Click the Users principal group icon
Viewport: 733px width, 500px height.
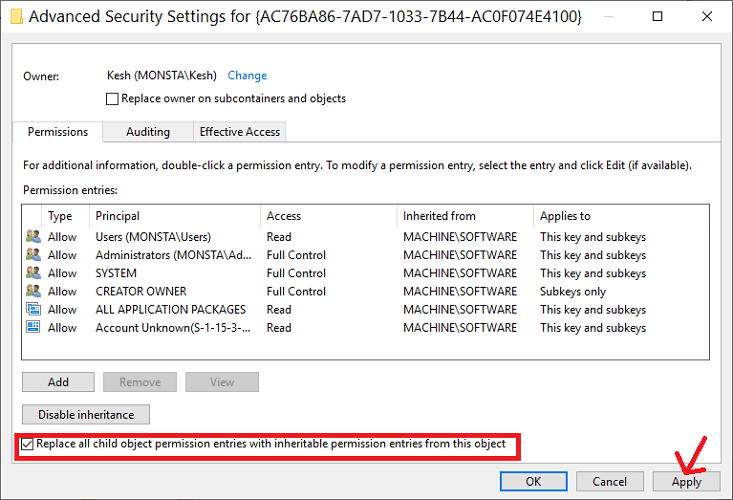33,236
